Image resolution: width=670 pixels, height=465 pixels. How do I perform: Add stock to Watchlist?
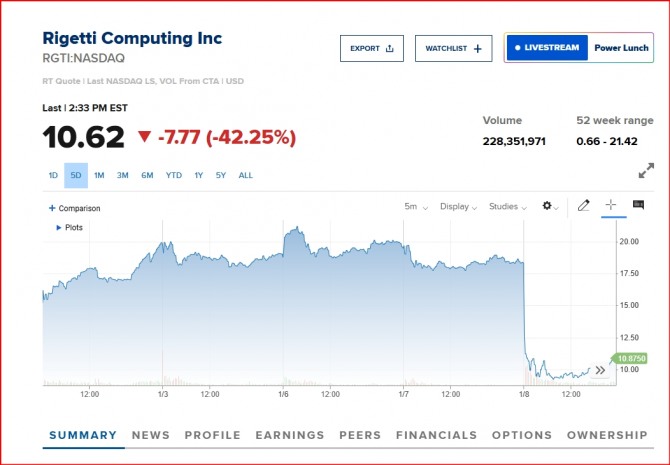click(453, 48)
